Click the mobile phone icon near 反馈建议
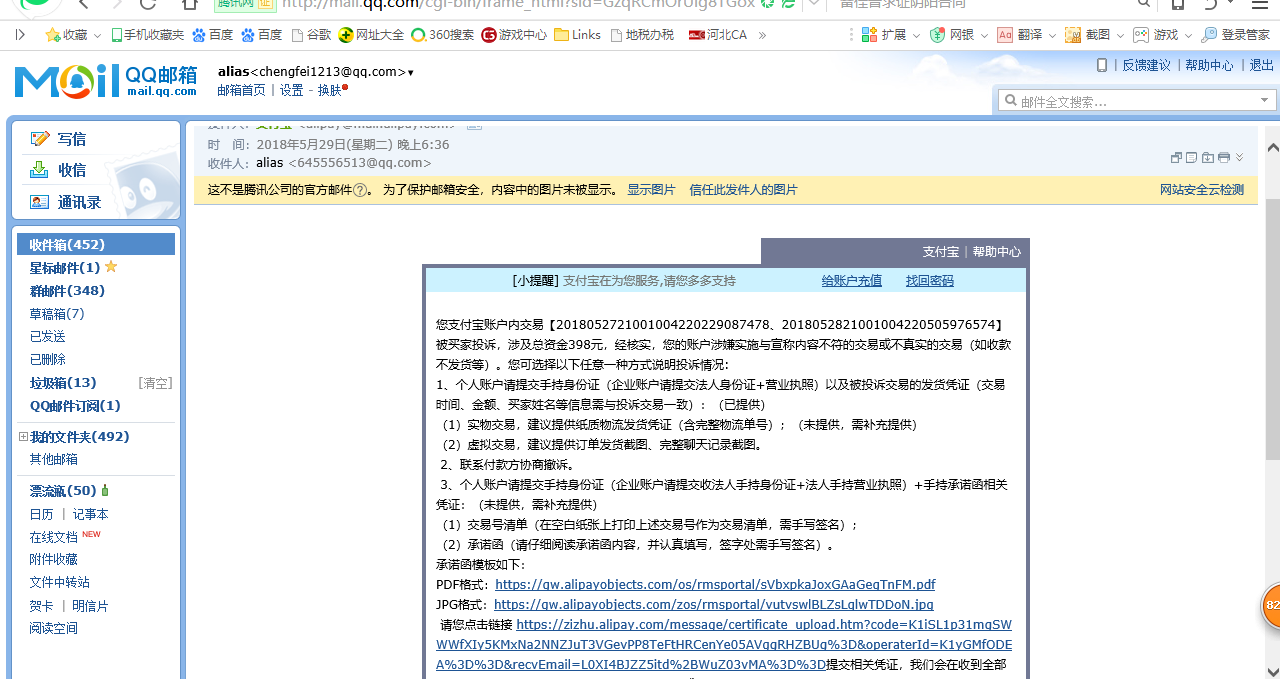This screenshot has height=679, width=1280. coord(1102,65)
